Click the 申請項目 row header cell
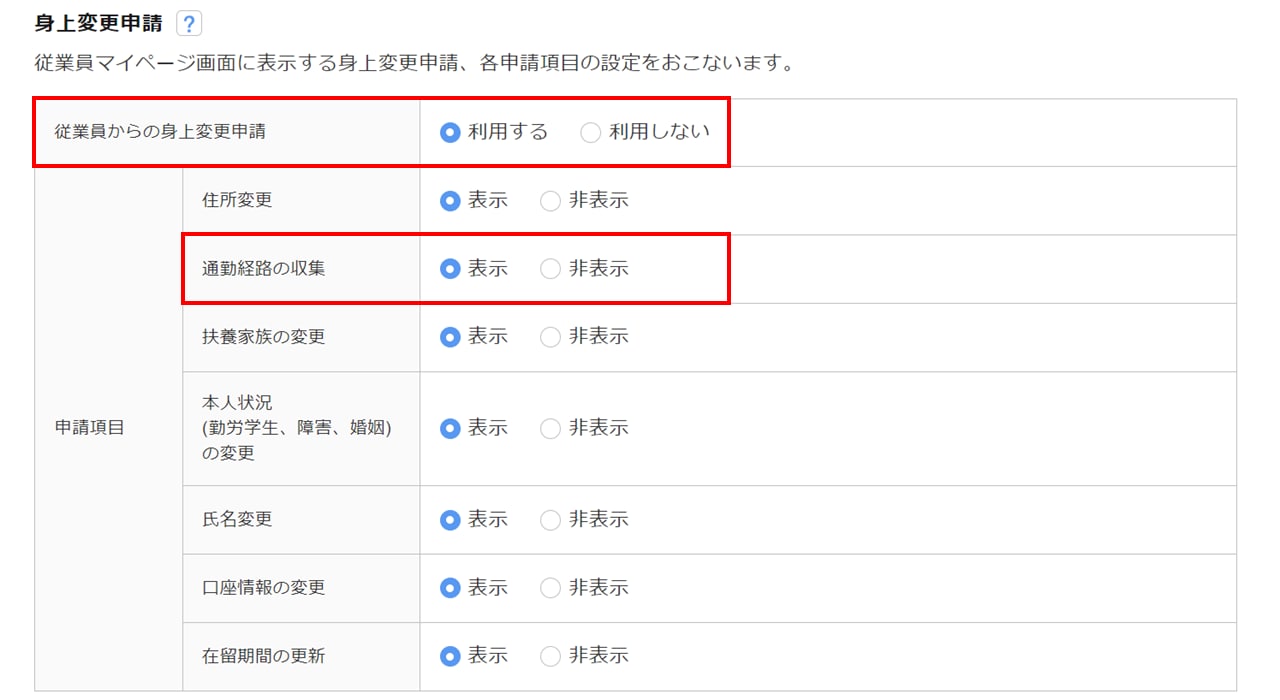The height and width of the screenshot is (700, 1280). pos(90,428)
